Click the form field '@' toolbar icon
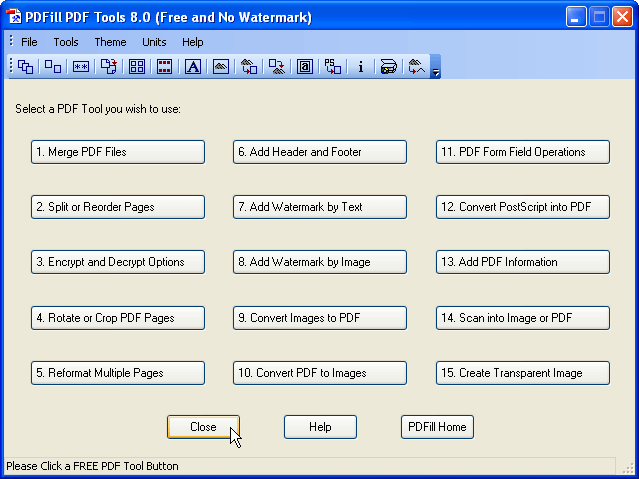This screenshot has width=639, height=479. pyautogui.click(x=305, y=67)
